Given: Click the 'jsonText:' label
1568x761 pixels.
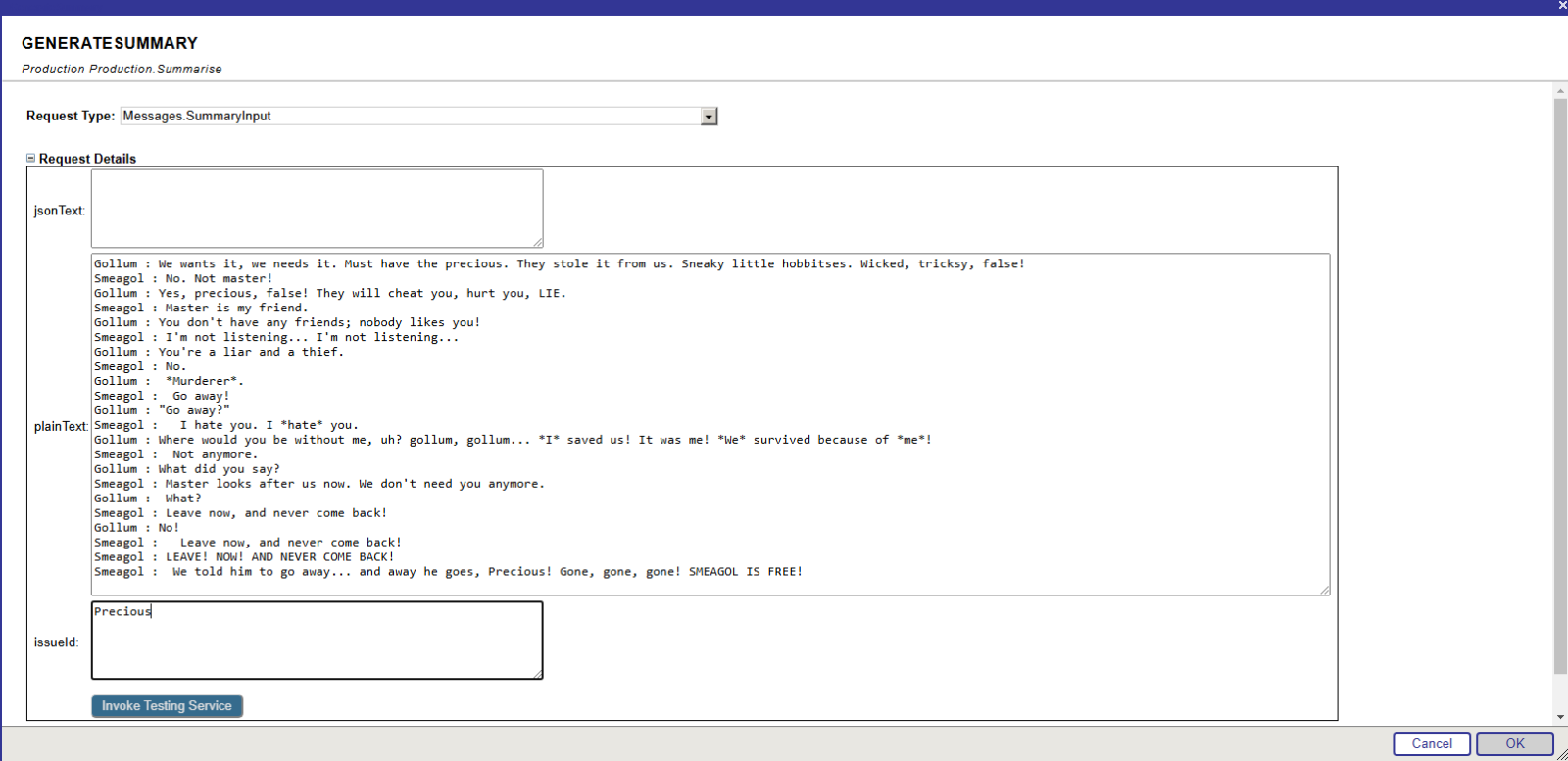Looking at the screenshot, I should [x=59, y=211].
